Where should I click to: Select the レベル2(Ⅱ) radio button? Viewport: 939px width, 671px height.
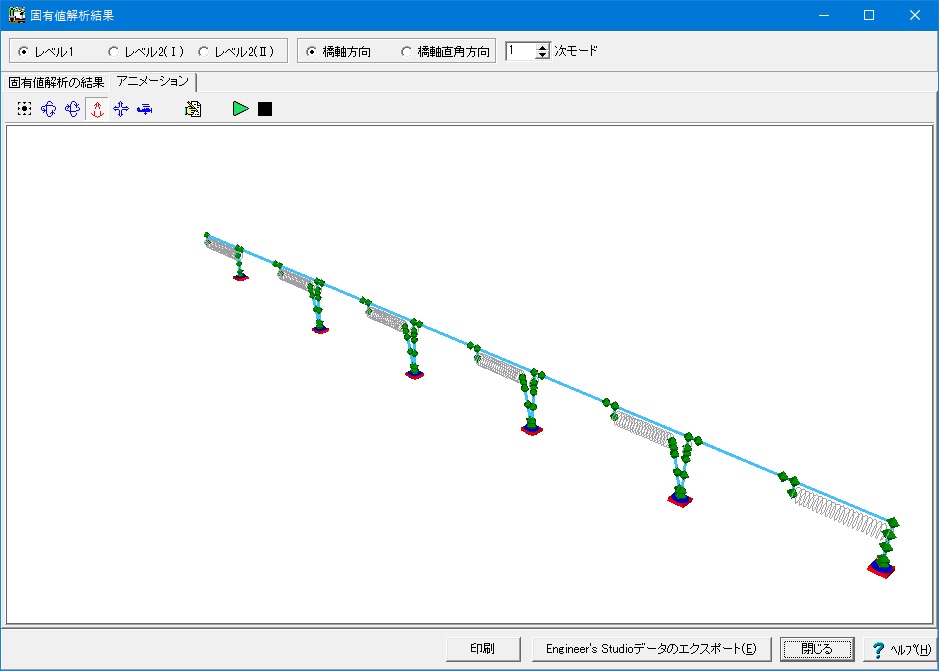pyautogui.click(x=203, y=52)
